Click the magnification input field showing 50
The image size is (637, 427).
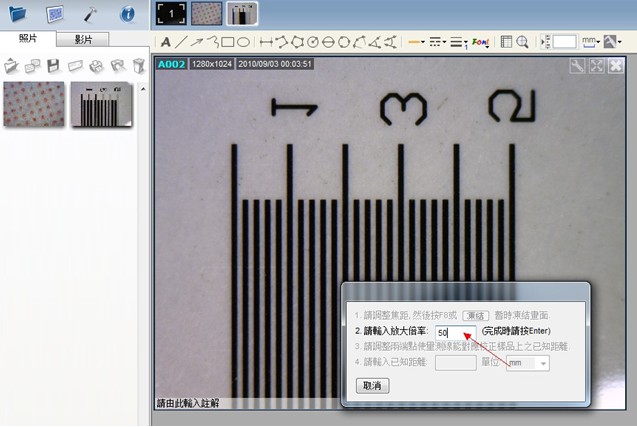click(x=456, y=332)
